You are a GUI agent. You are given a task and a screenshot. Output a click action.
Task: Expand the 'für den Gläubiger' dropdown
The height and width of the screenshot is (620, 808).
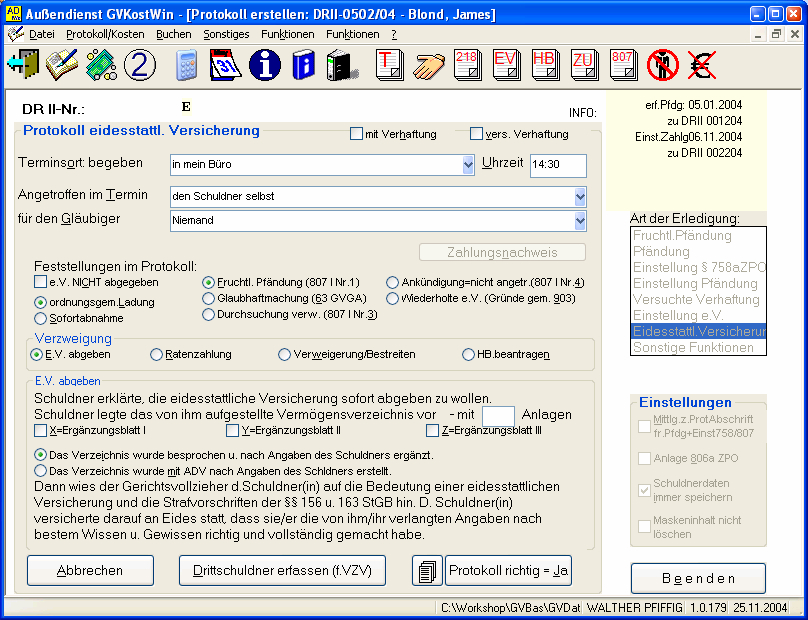[x=580, y=220]
